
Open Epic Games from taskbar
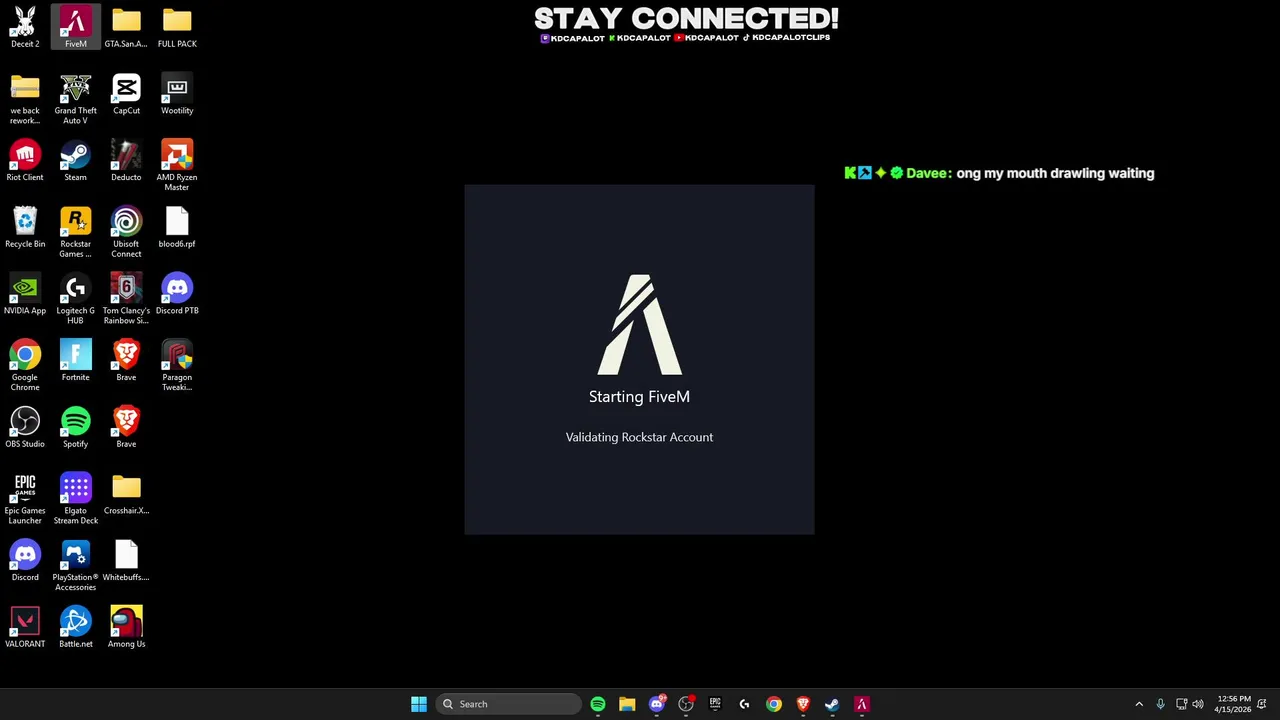point(715,704)
